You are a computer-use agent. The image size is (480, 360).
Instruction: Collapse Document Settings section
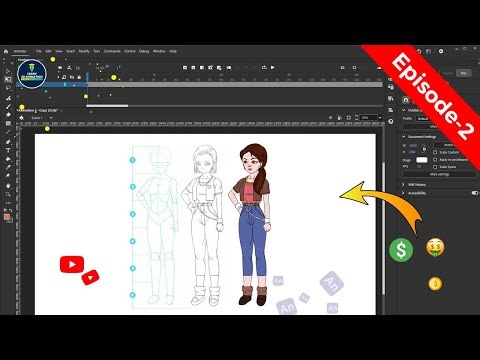click(x=403, y=137)
